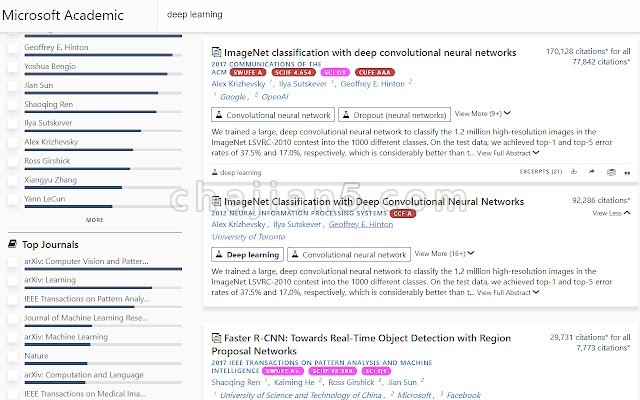Click the share arrow icon on the first paper card
The height and width of the screenshot is (400, 640).
click(592, 171)
